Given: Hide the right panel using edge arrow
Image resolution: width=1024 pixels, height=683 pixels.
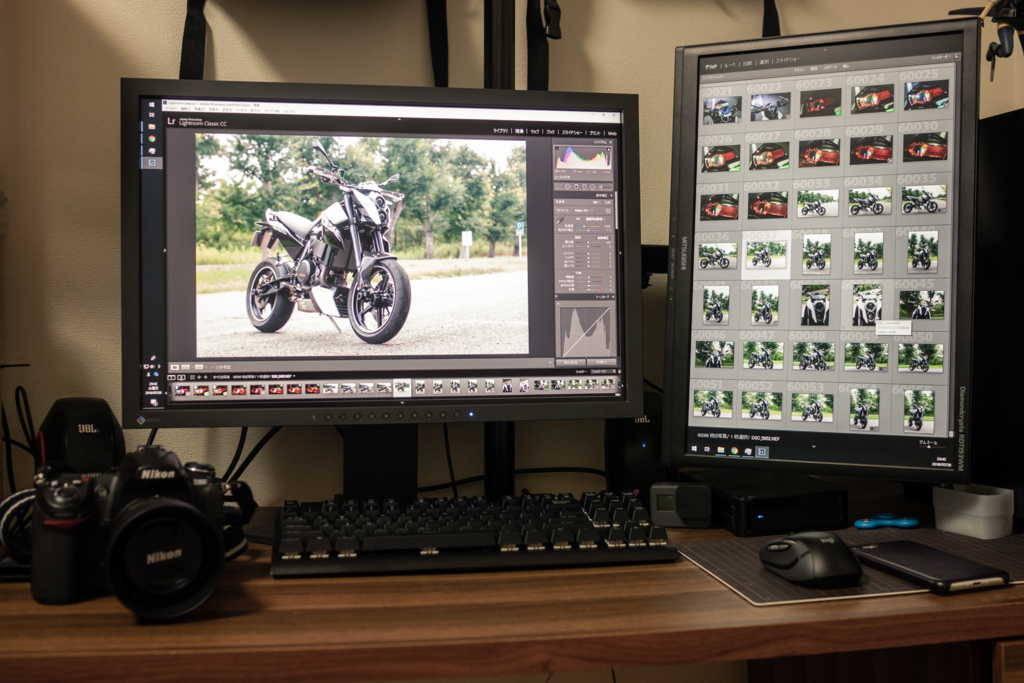Looking at the screenshot, I should click(x=620, y=253).
